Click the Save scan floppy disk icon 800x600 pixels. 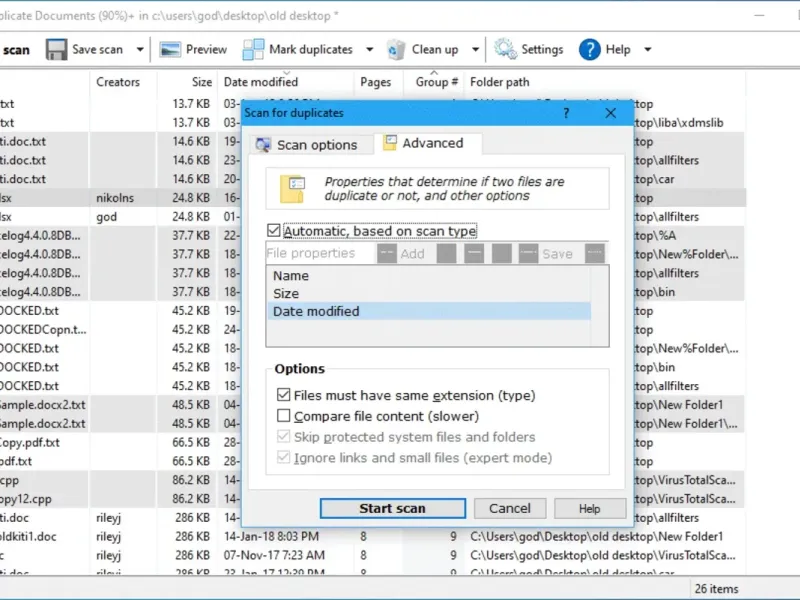click(x=56, y=49)
